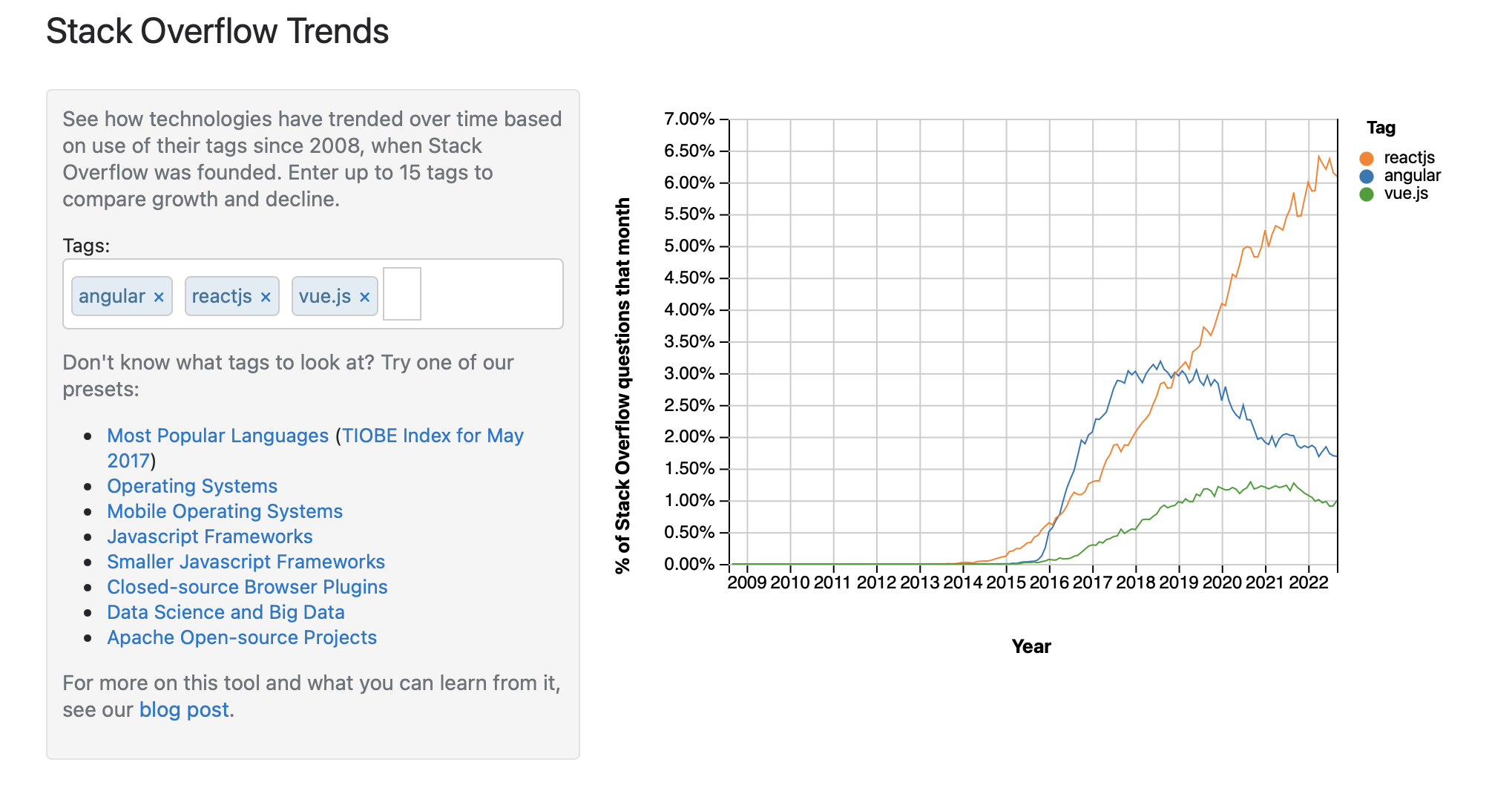Load the Smaller Javascript Frameworks preset

point(246,562)
